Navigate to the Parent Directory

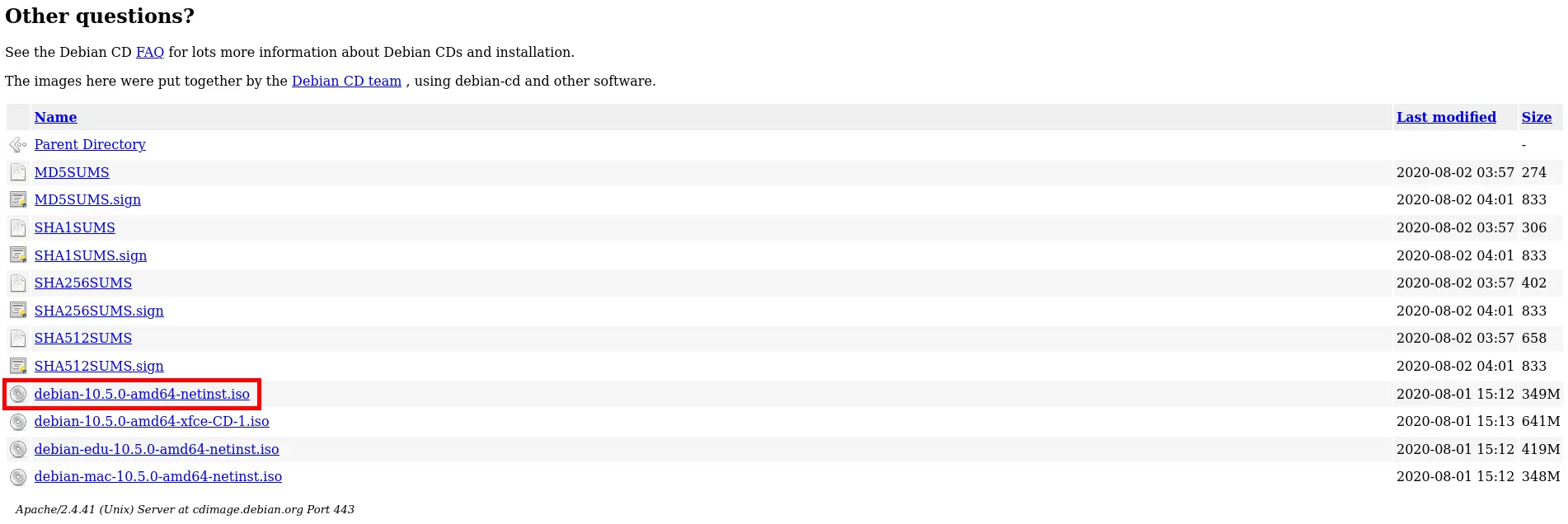pos(90,144)
